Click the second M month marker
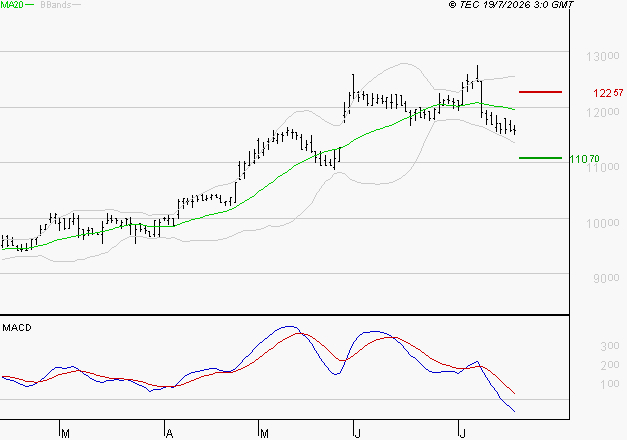The height and width of the screenshot is (440, 627). pos(264,434)
